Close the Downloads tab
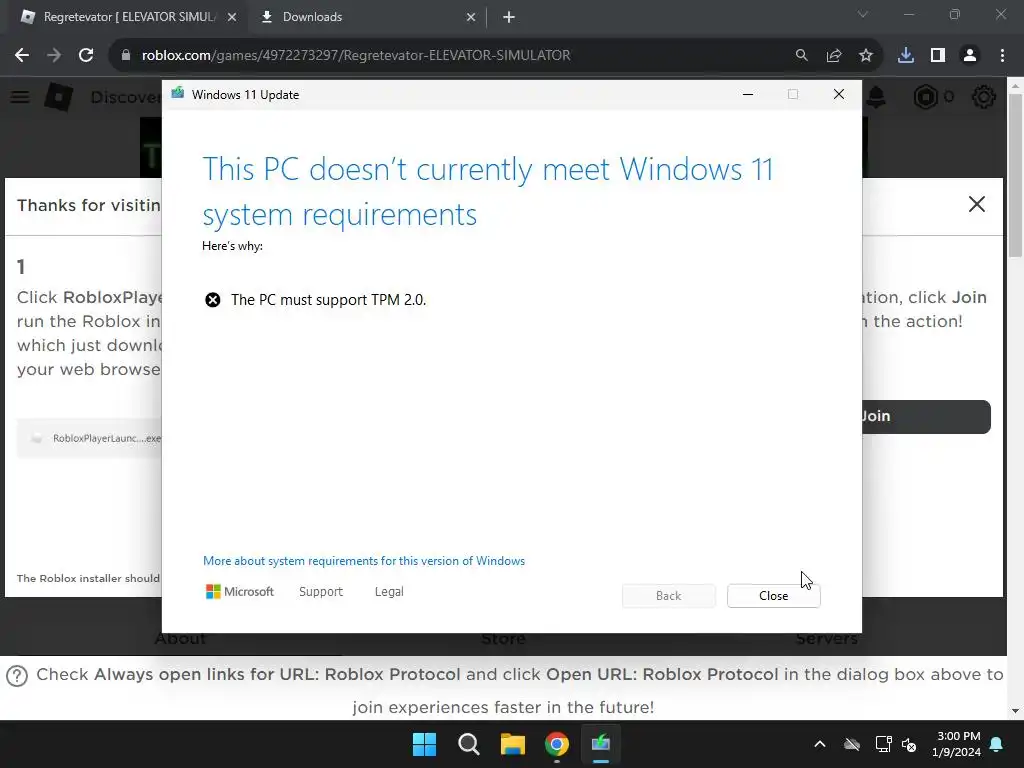The width and height of the screenshot is (1024, 768). tap(471, 17)
